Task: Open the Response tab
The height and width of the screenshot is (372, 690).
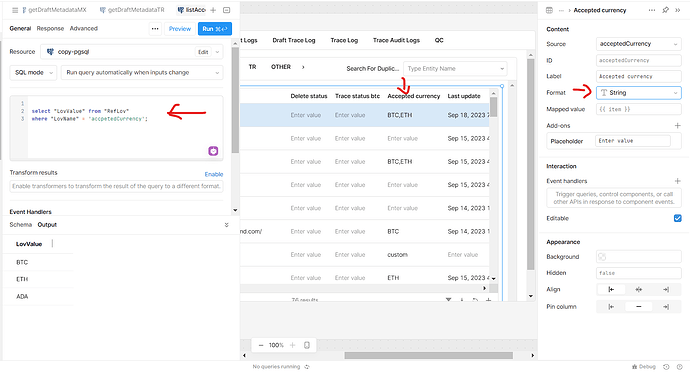Action: click(x=50, y=29)
